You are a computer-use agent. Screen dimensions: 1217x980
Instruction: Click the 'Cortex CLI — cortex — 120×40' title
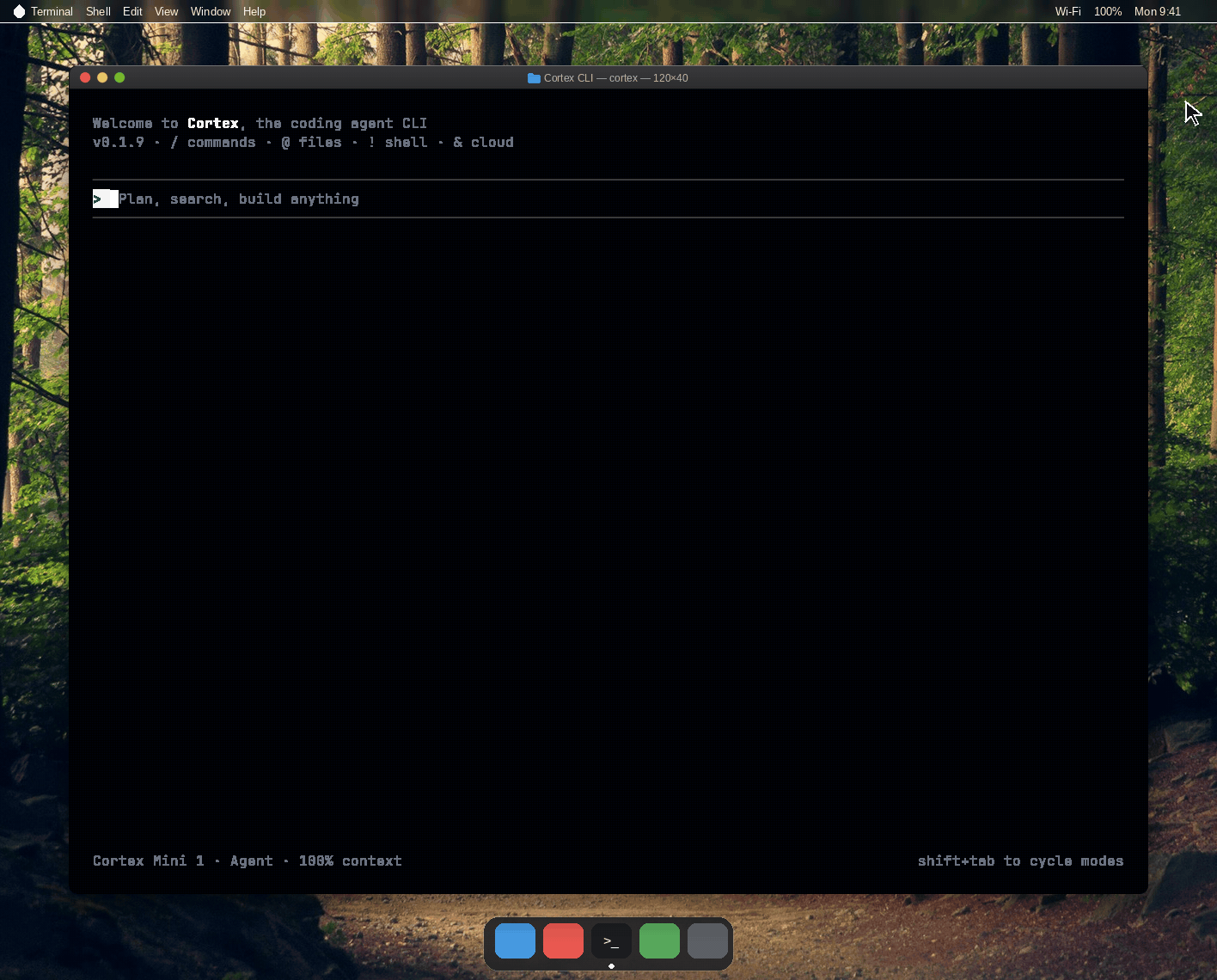(x=615, y=78)
